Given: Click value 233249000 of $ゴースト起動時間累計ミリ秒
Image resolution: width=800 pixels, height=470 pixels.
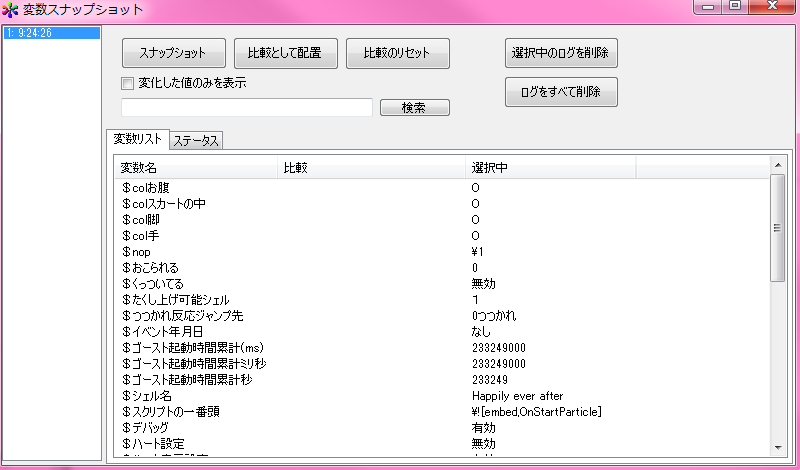Looking at the screenshot, I should 499,364.
